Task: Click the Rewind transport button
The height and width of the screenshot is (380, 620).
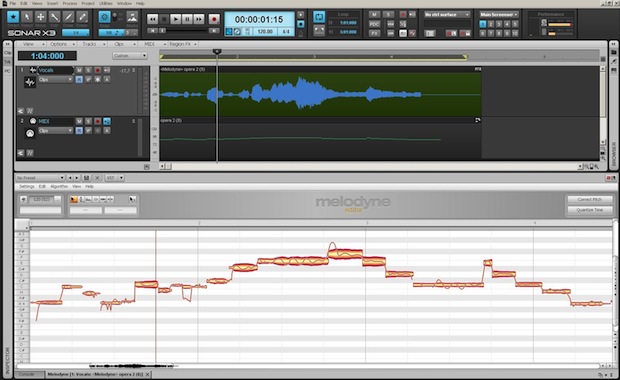Action: coord(152,19)
